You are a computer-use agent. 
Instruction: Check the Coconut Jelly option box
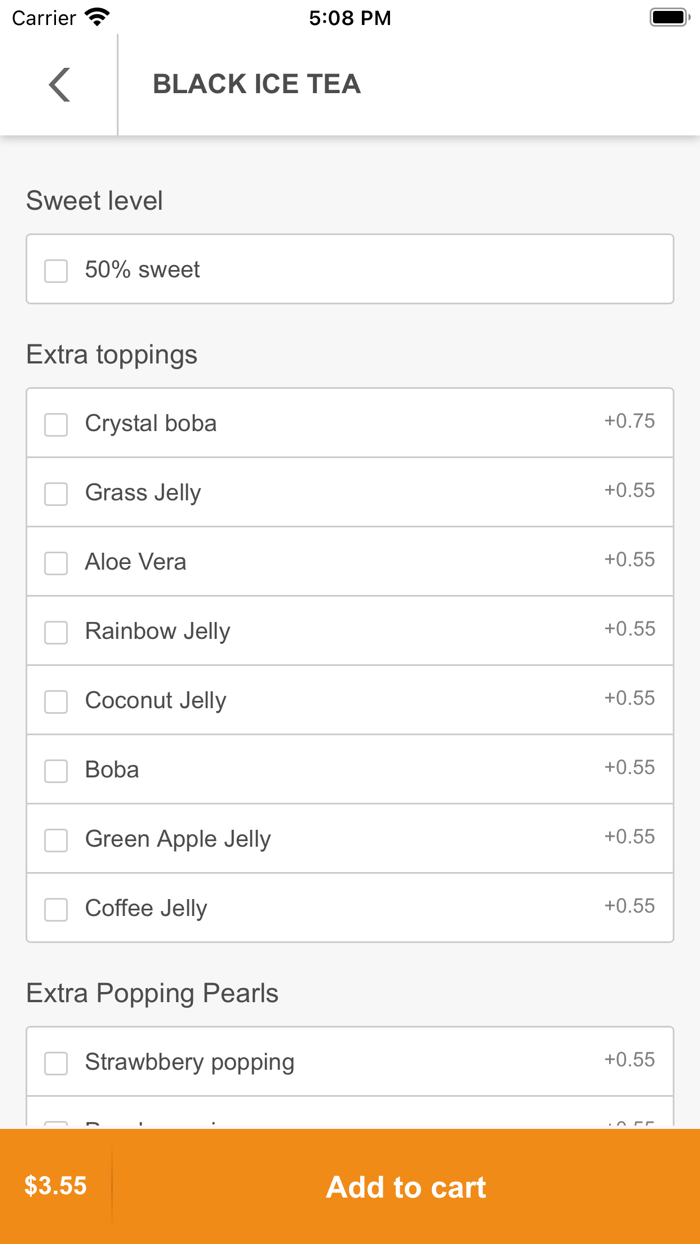click(x=56, y=702)
